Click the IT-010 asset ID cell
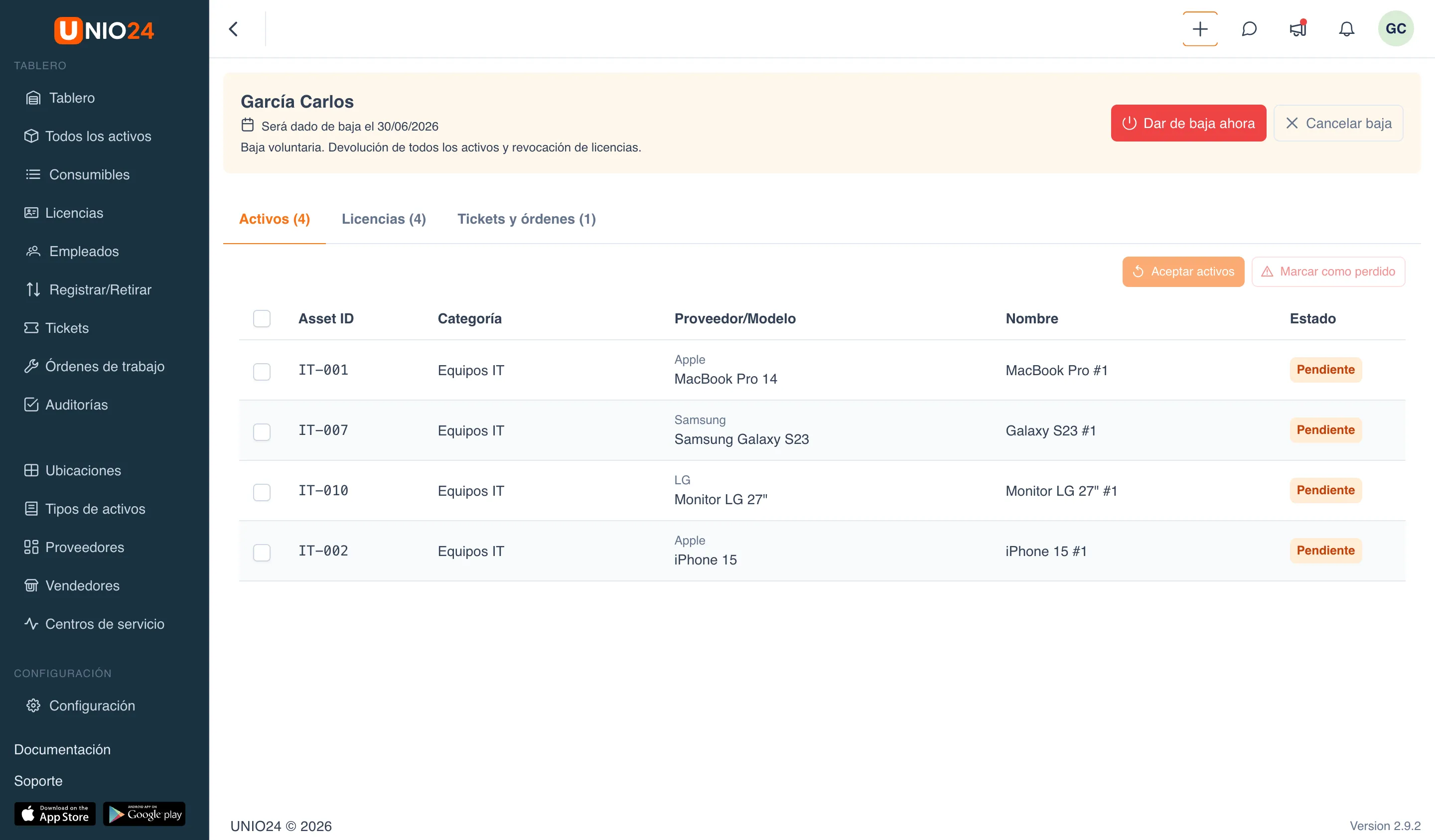The image size is (1435, 840). 323,490
